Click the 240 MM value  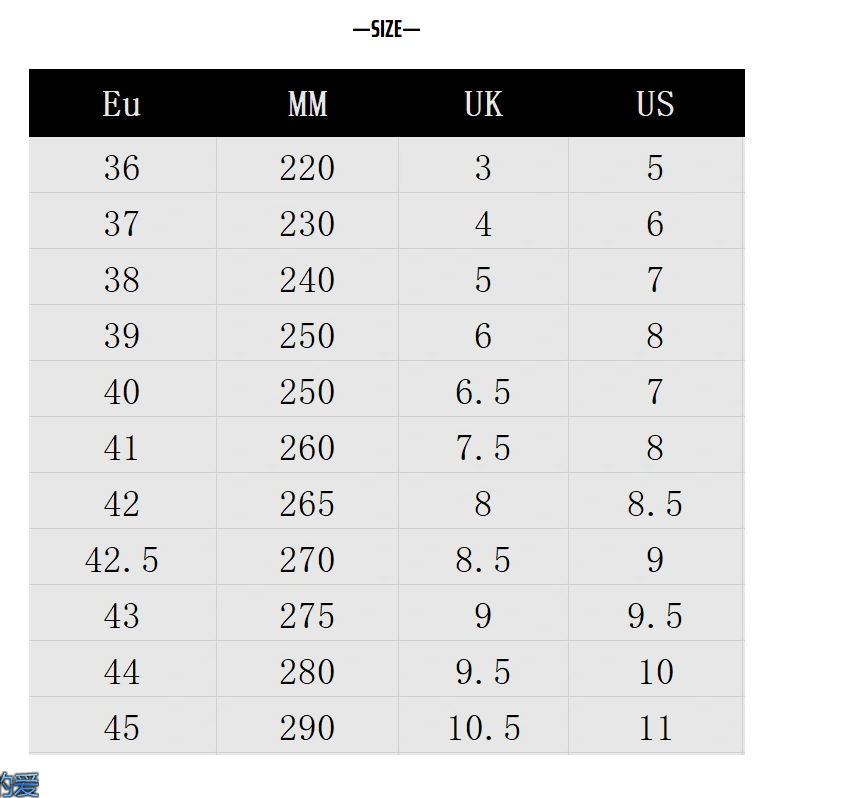point(307,279)
